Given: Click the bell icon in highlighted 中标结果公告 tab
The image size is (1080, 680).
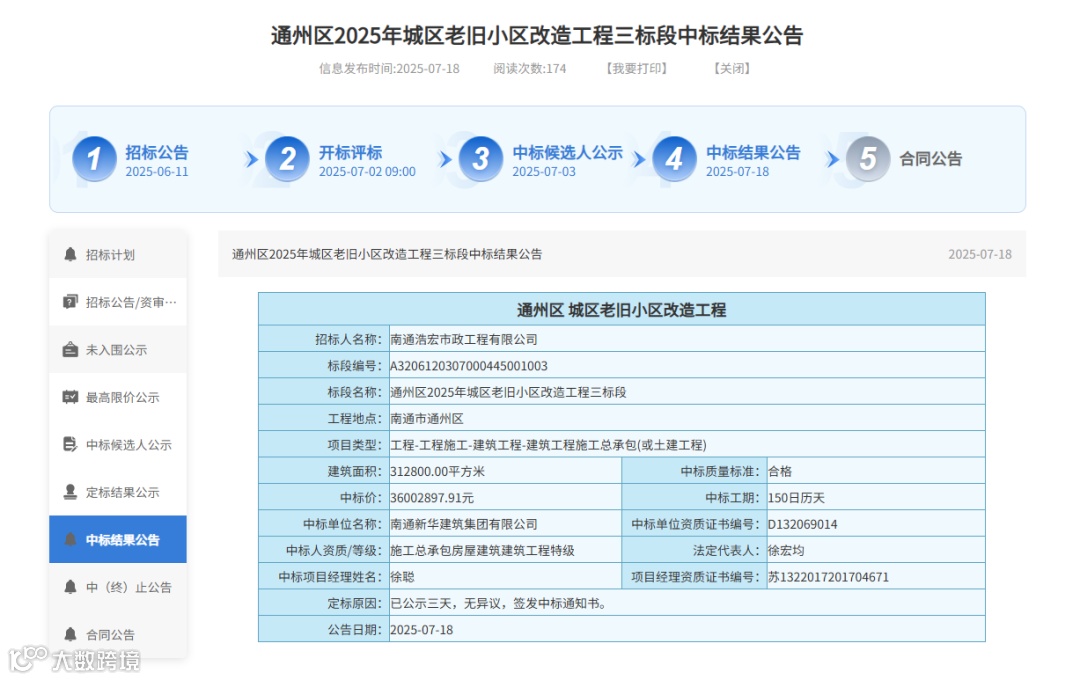Looking at the screenshot, I should pos(70,539).
